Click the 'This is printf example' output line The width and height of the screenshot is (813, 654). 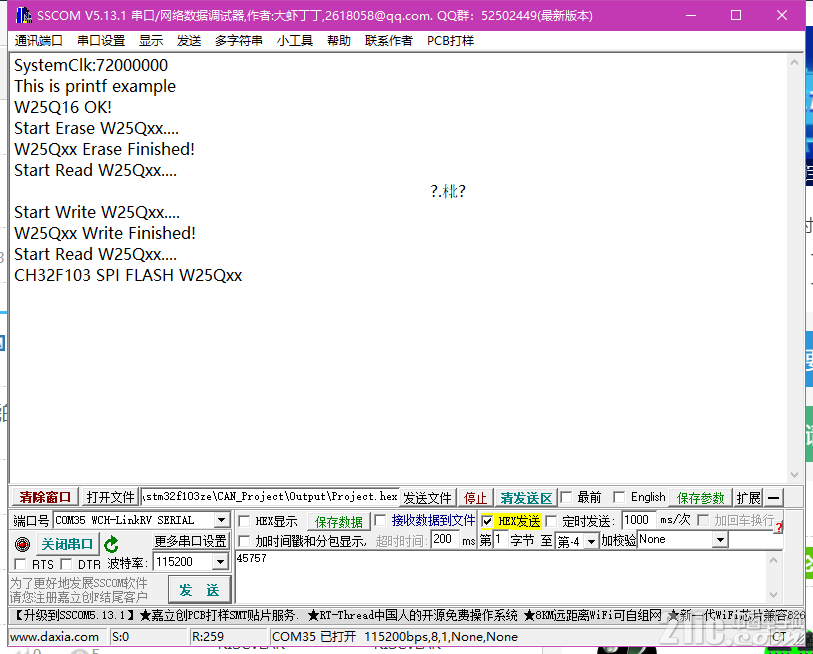95,86
